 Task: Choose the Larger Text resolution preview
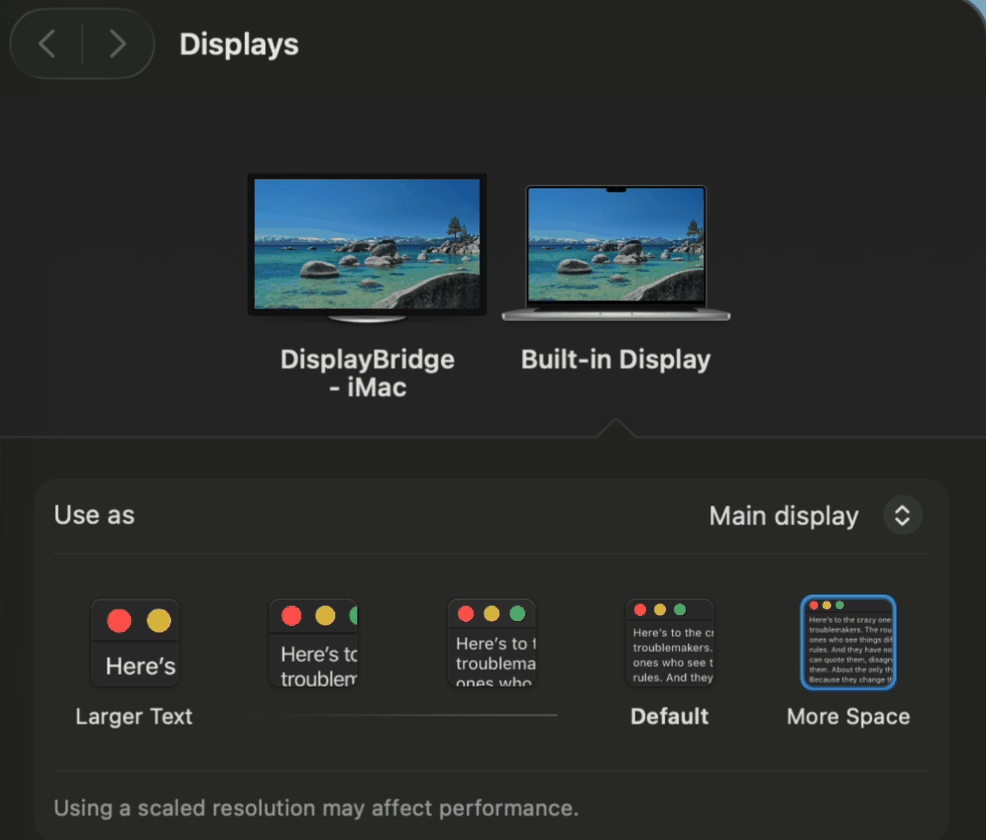135,643
